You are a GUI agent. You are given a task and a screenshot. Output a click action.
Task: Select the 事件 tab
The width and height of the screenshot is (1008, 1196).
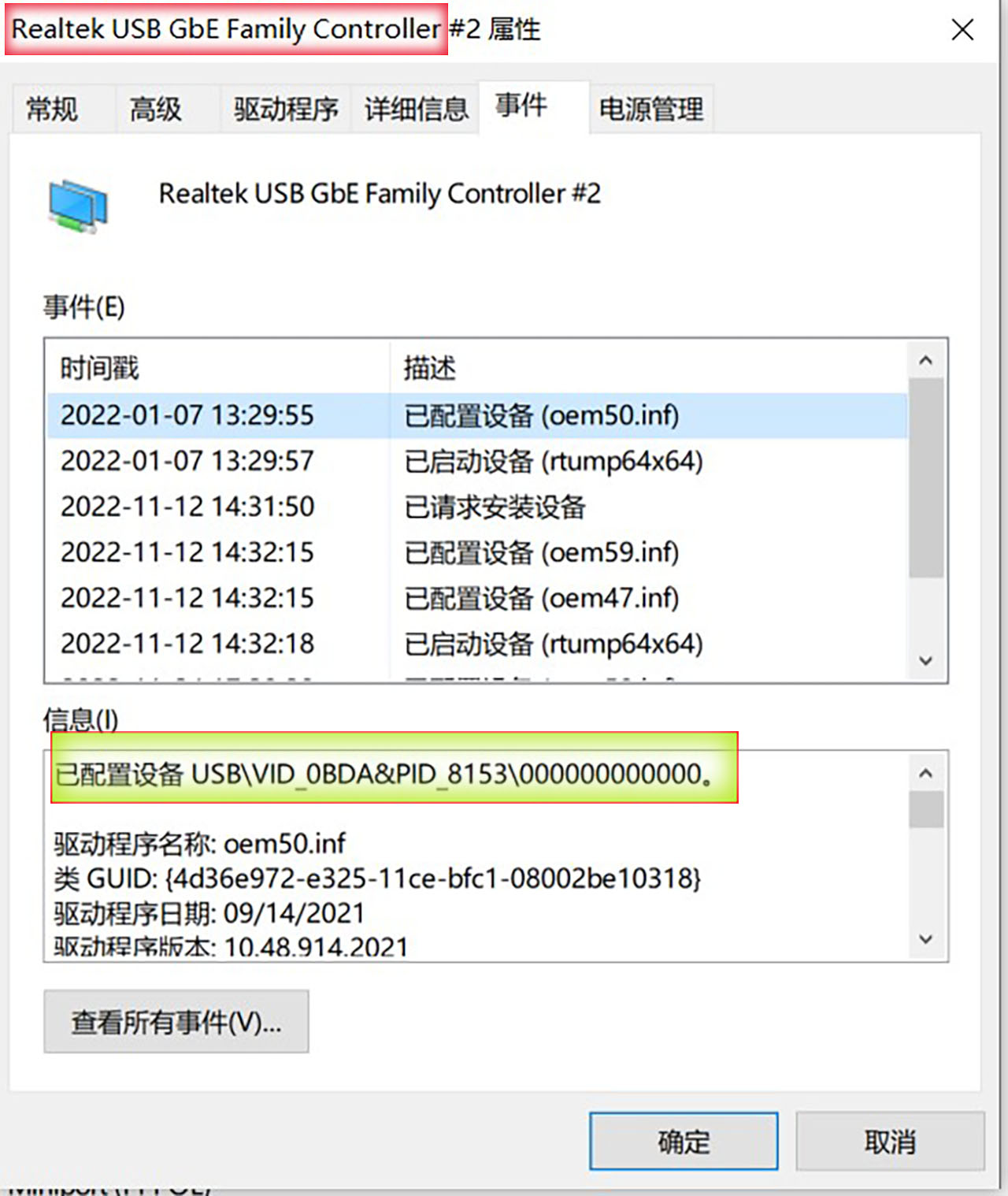534,106
